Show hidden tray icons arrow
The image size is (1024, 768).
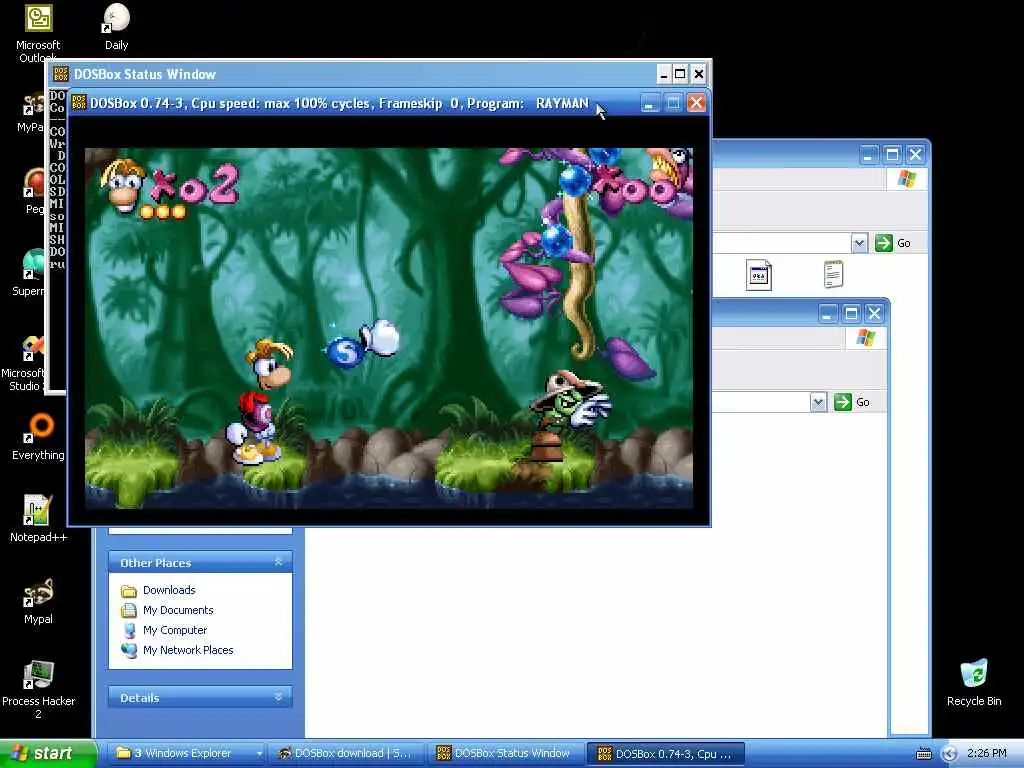click(x=949, y=754)
